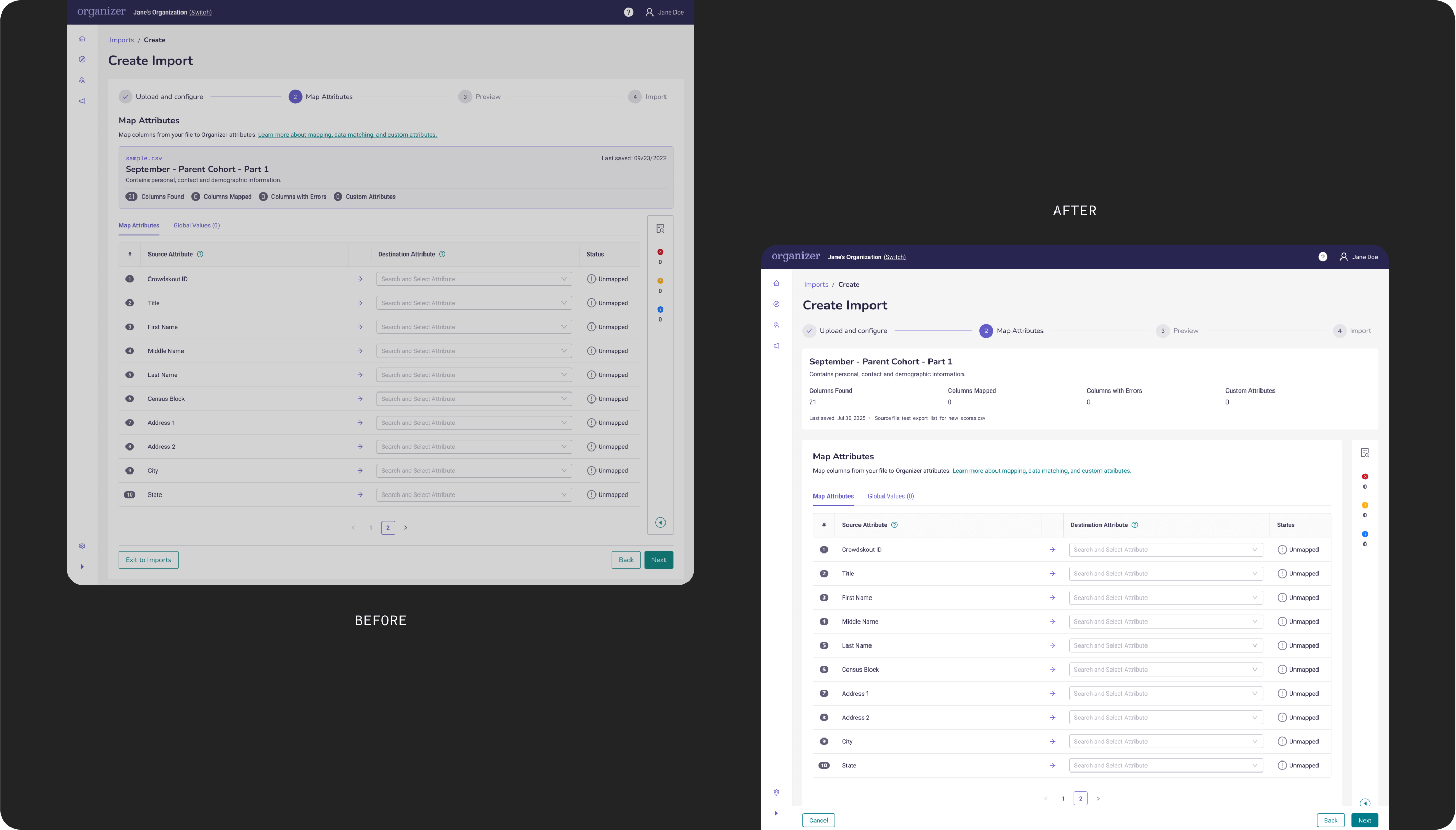Viewport: 1456px width, 830px height.
Task: Open State attribute dropdown in AFTER mockup
Action: click(x=1165, y=766)
